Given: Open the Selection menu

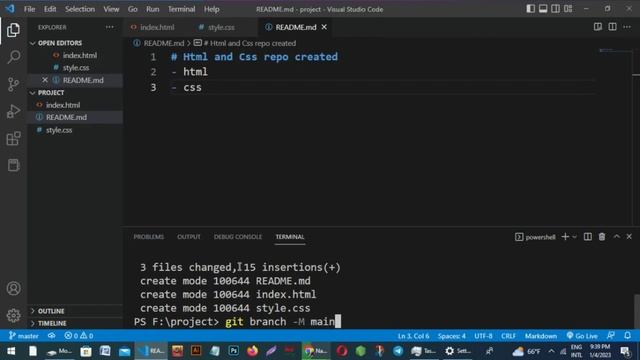Looking at the screenshot, I should point(80,9).
